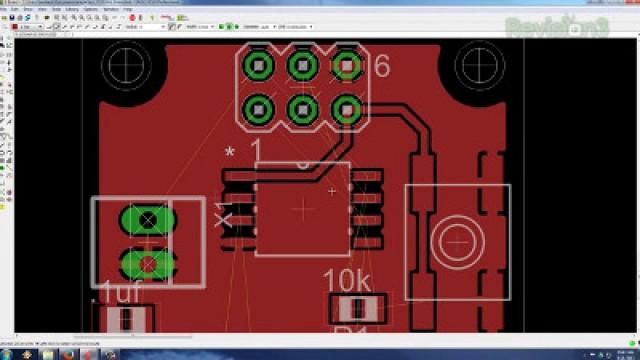Click the Redo arrow icon
The width and height of the screenshot is (640, 360).
122,18
